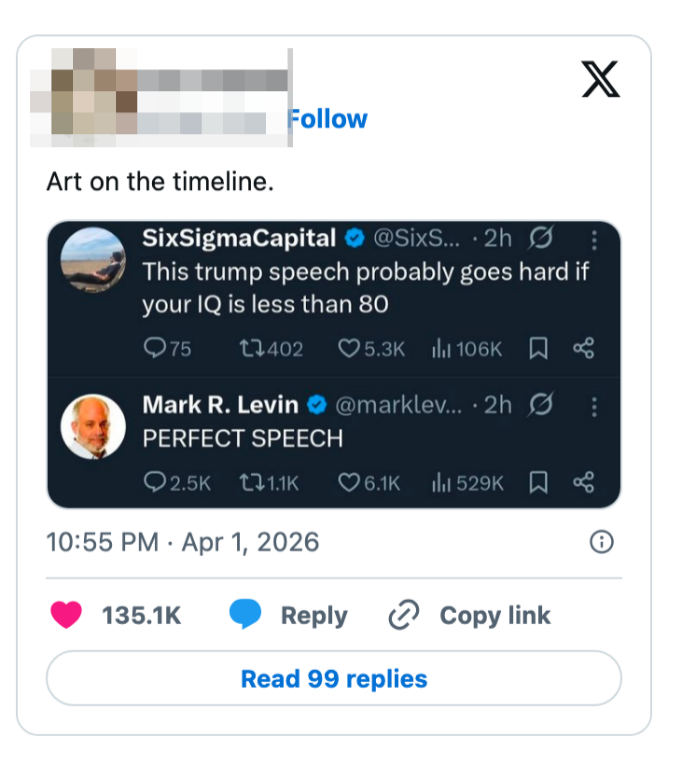This screenshot has width=678, height=762.
Task: Click the copy link chain icon
Action: click(403, 615)
